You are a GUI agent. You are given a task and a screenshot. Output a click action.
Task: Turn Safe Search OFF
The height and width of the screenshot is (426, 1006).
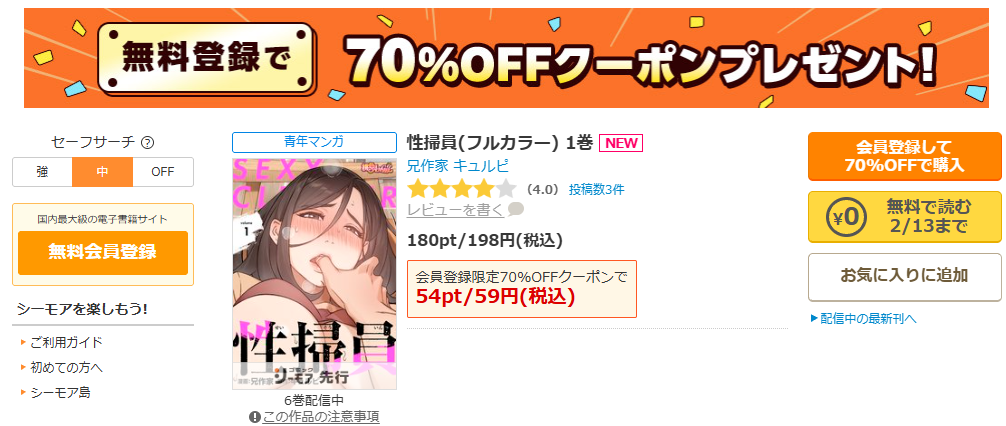pos(163,172)
